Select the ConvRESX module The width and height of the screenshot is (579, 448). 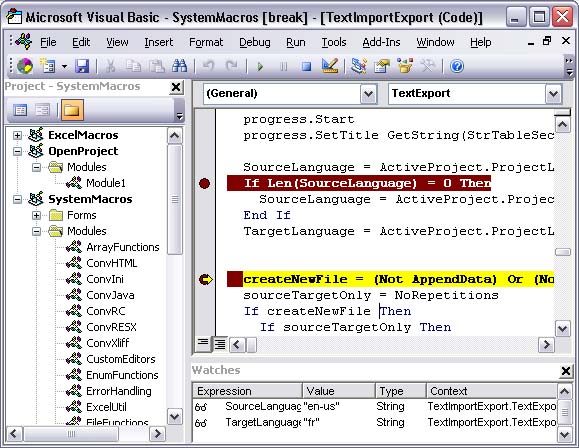pyautogui.click(x=111, y=327)
